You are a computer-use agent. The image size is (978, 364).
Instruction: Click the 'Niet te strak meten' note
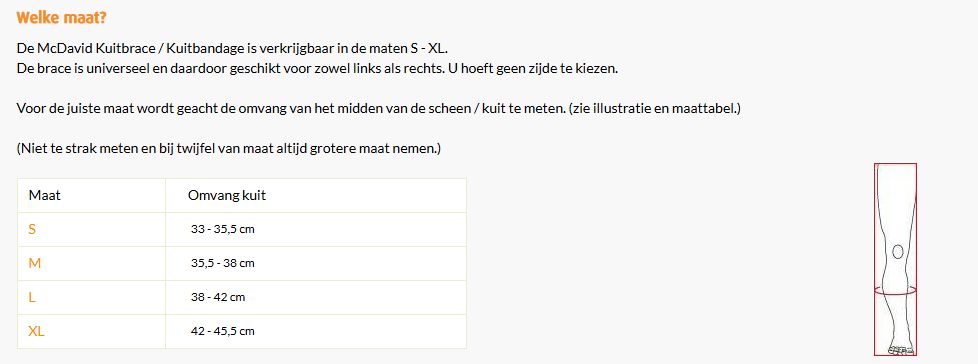click(x=229, y=150)
